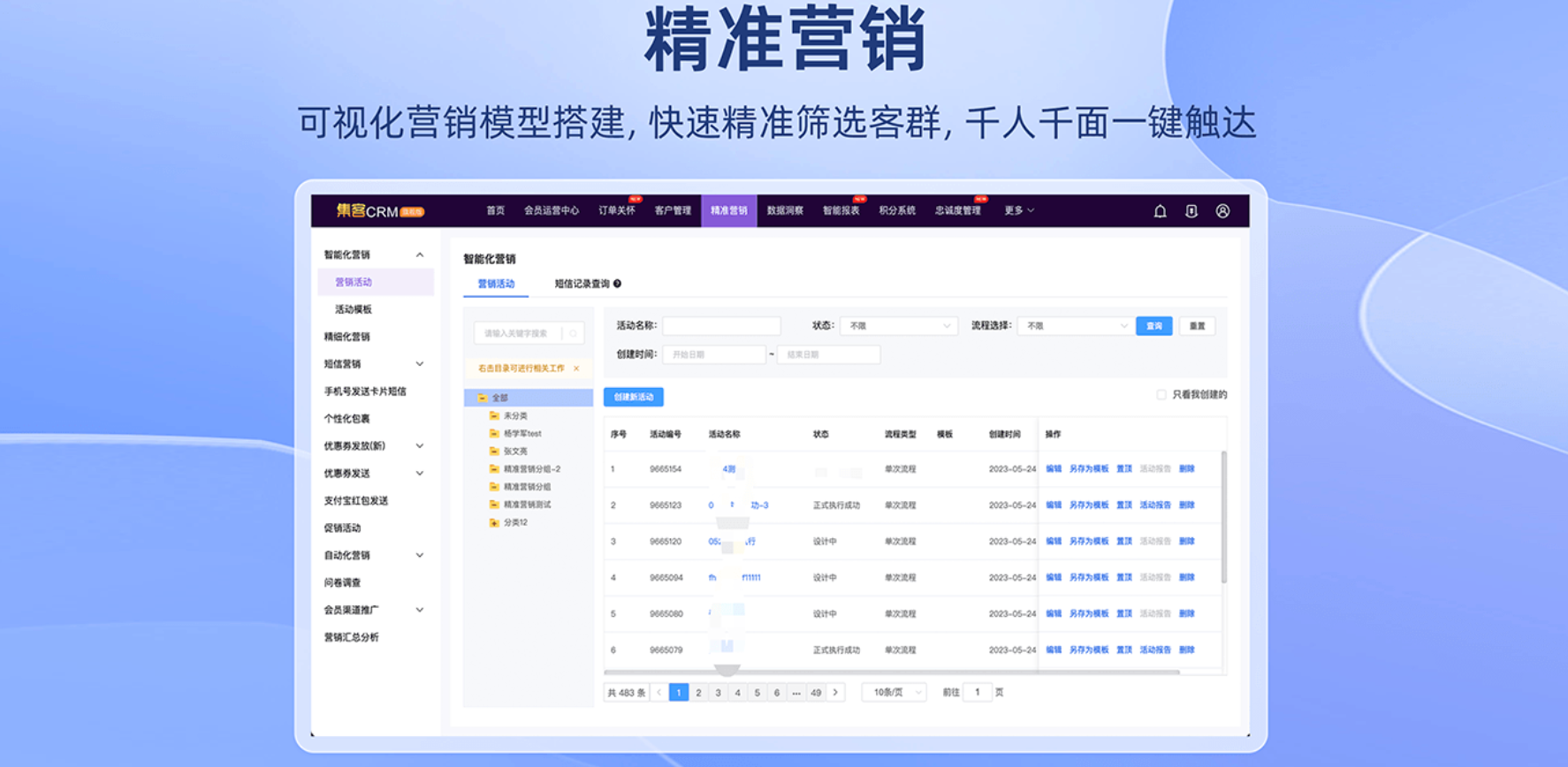Click the 结束日期 date field
This screenshot has height=767, width=1568.
(x=828, y=354)
